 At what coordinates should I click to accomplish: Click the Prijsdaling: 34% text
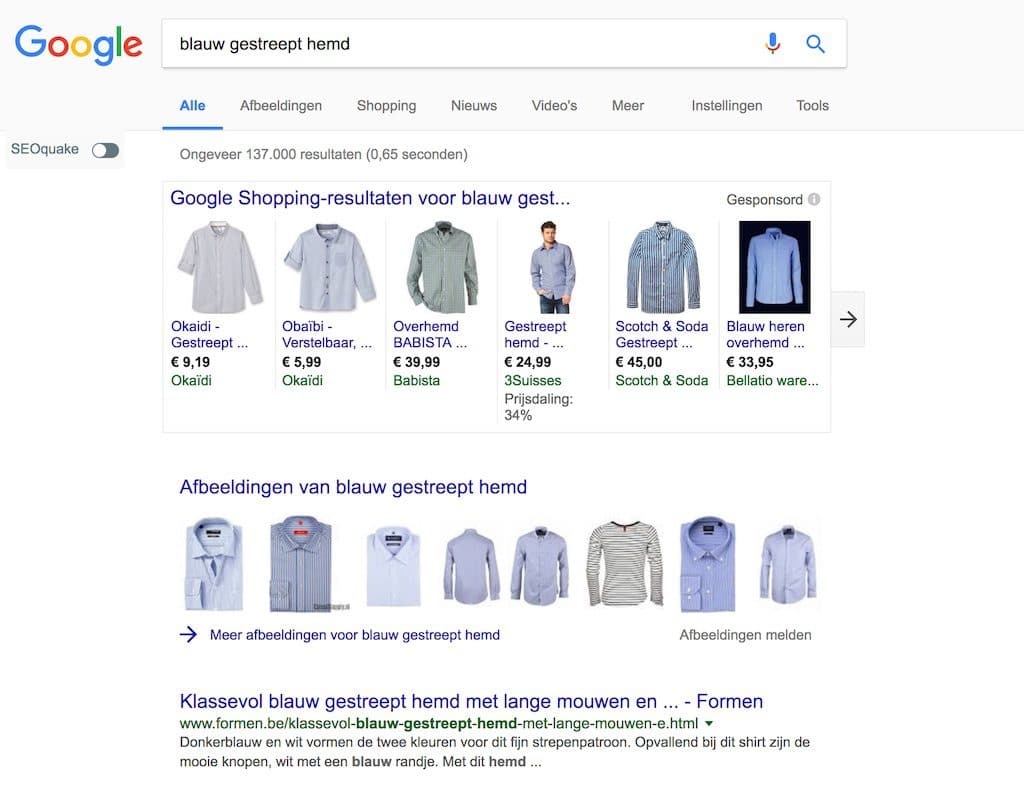(x=538, y=407)
